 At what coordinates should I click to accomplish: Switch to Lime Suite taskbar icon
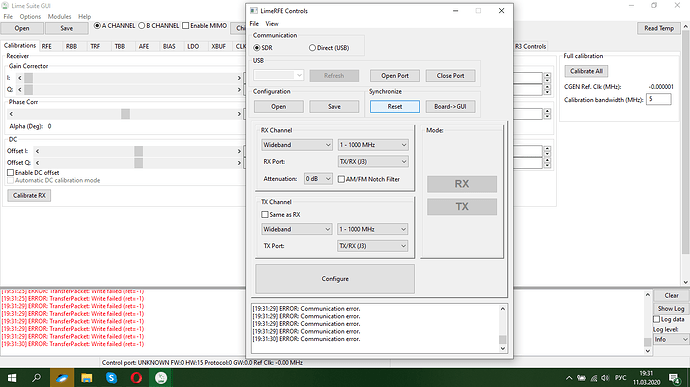[x=161, y=378]
